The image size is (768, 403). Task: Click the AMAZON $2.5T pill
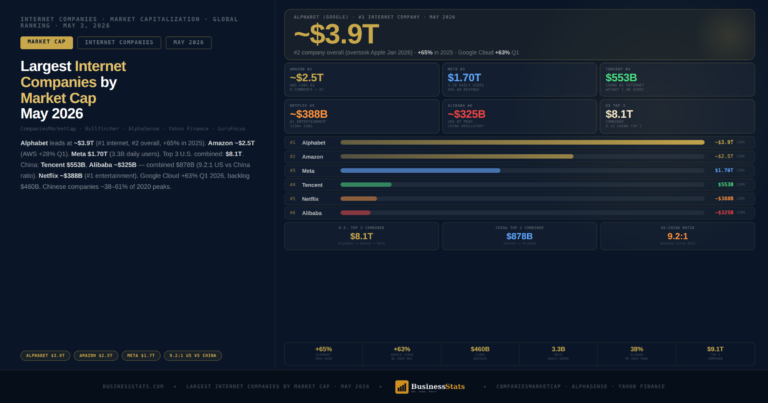pyautogui.click(x=96, y=356)
